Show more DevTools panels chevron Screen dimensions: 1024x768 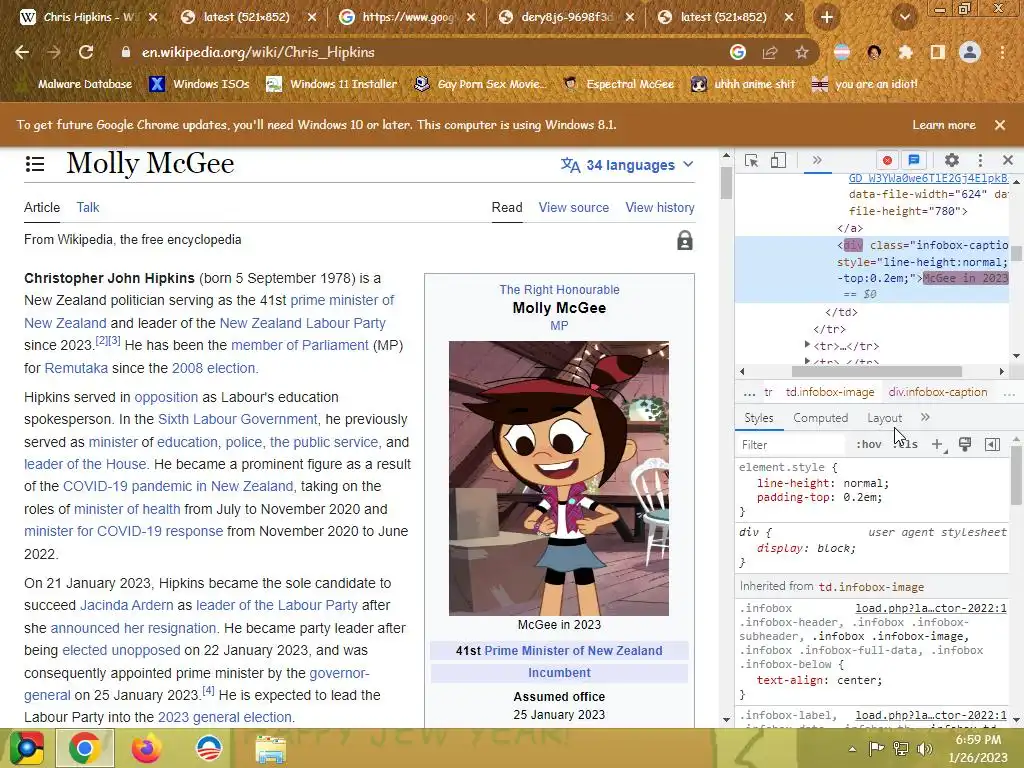coord(816,160)
